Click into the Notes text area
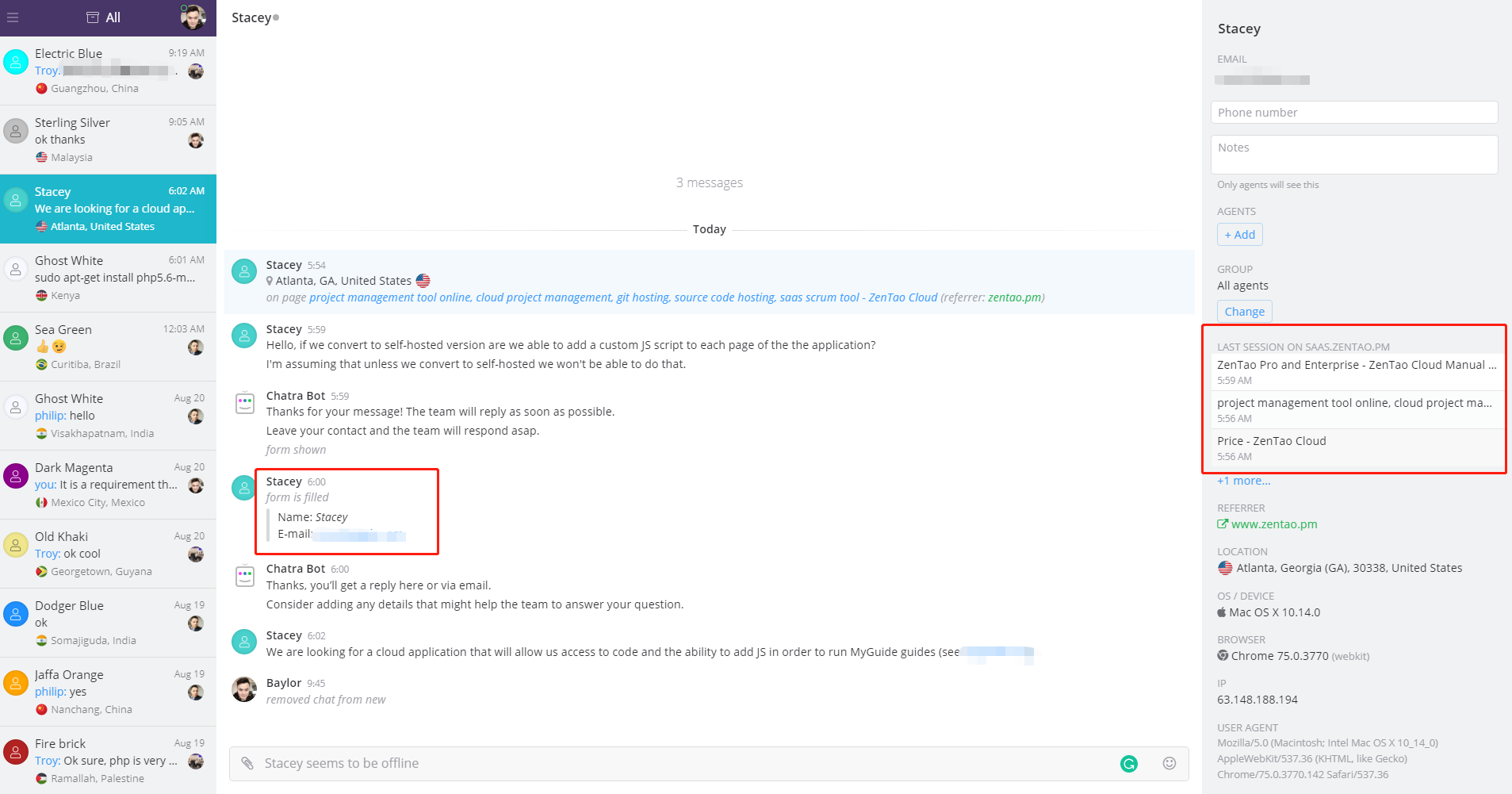The height and width of the screenshot is (794, 1512). (x=1353, y=155)
